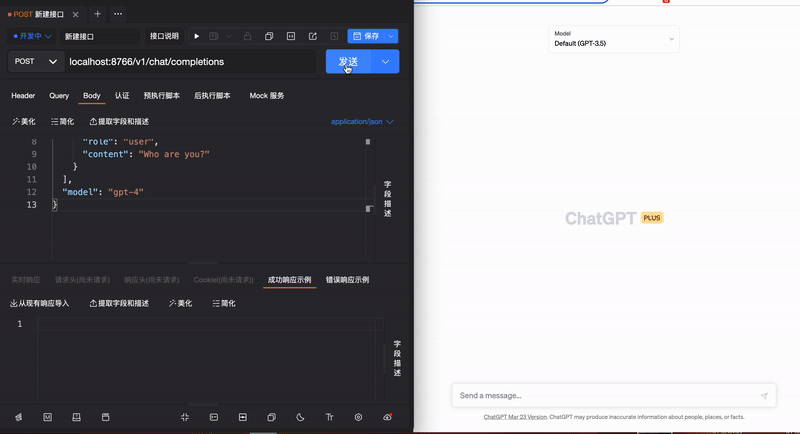Open the 请求头 response tab

[82, 279]
